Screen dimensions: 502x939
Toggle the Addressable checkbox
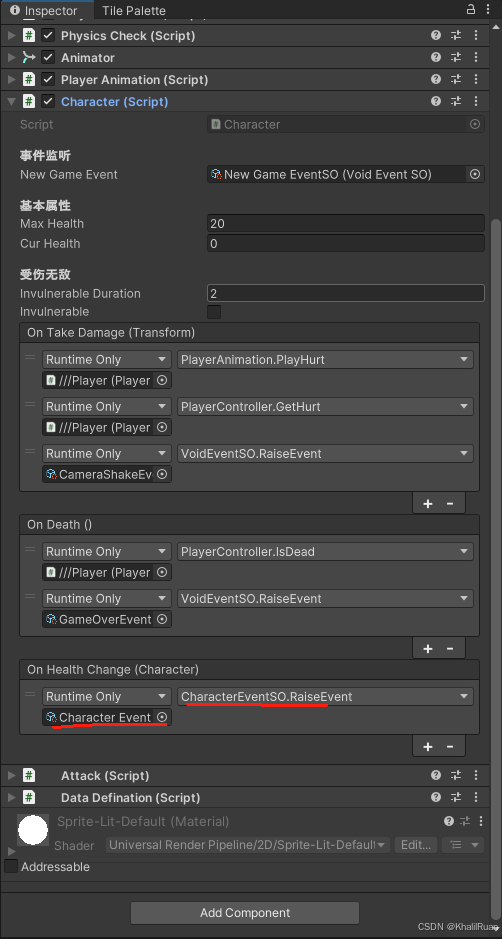11,867
